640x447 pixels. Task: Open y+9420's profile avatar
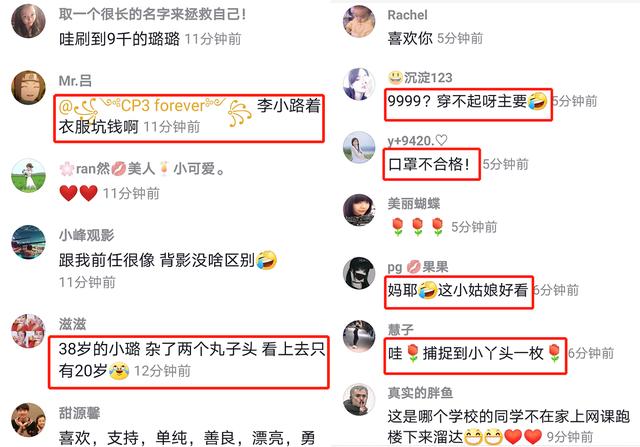point(359,147)
